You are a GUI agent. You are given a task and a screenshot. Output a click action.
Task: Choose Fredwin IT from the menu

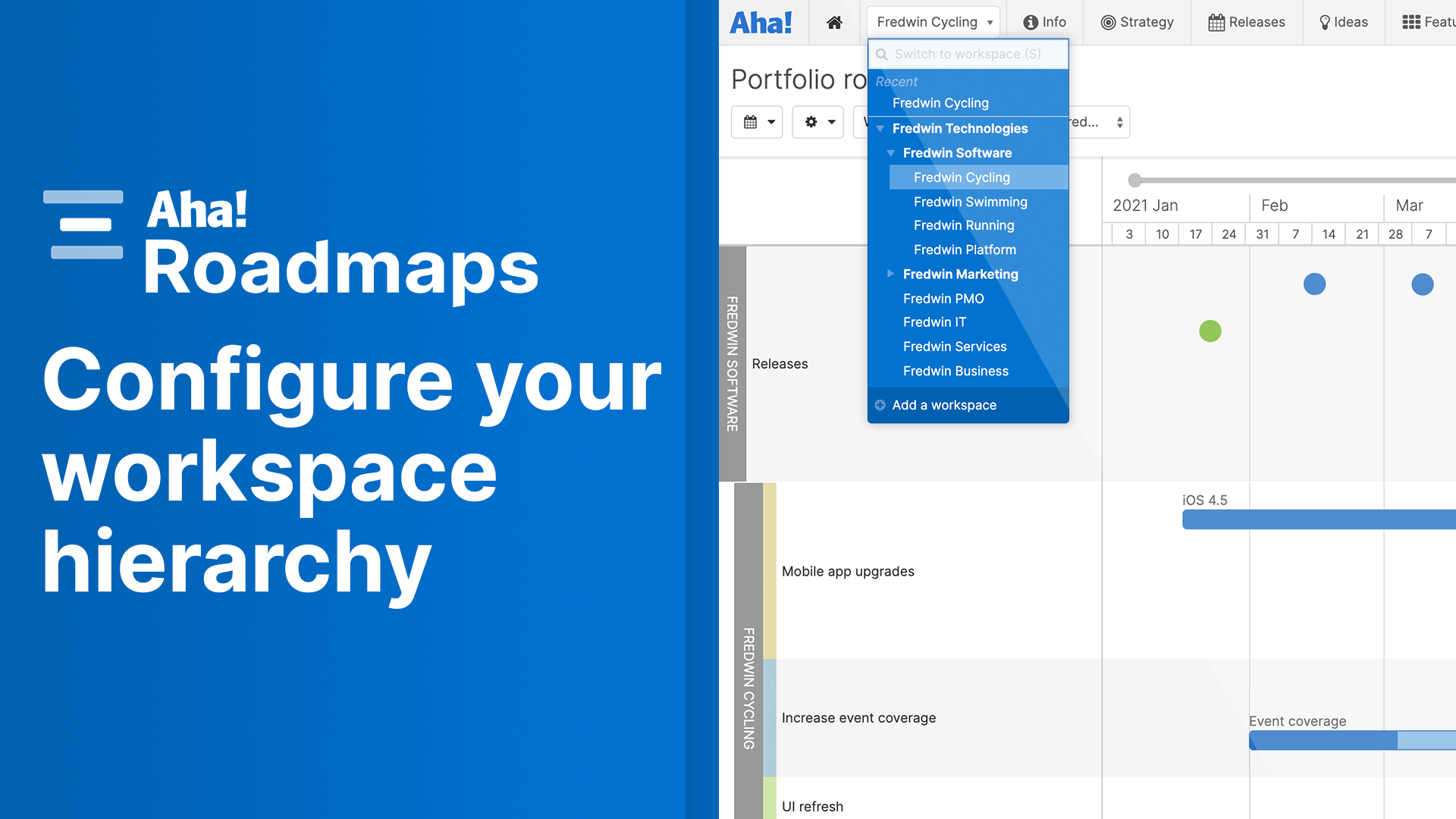point(934,322)
